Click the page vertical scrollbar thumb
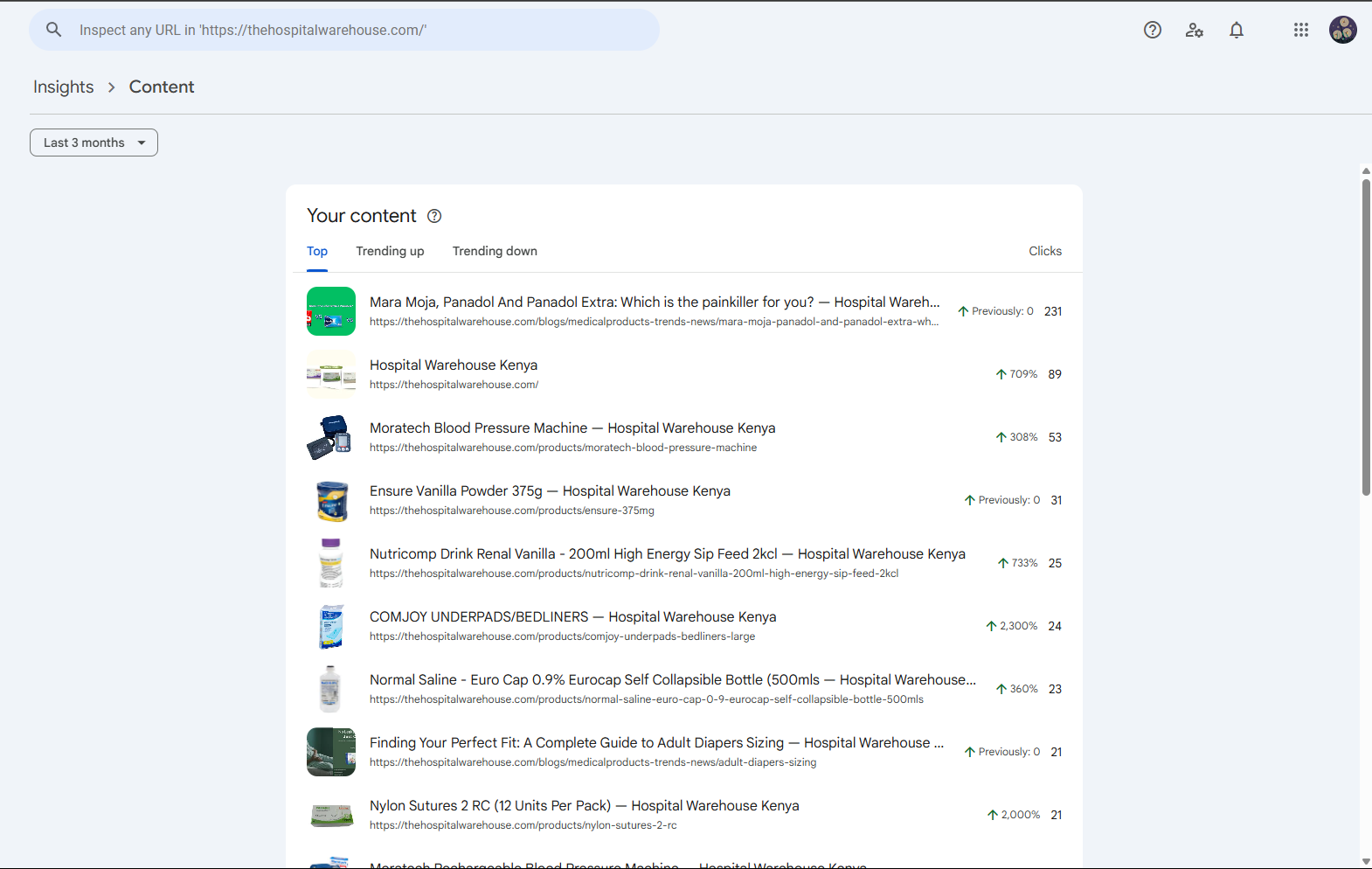This screenshot has height=869, width=1372. [x=1366, y=337]
